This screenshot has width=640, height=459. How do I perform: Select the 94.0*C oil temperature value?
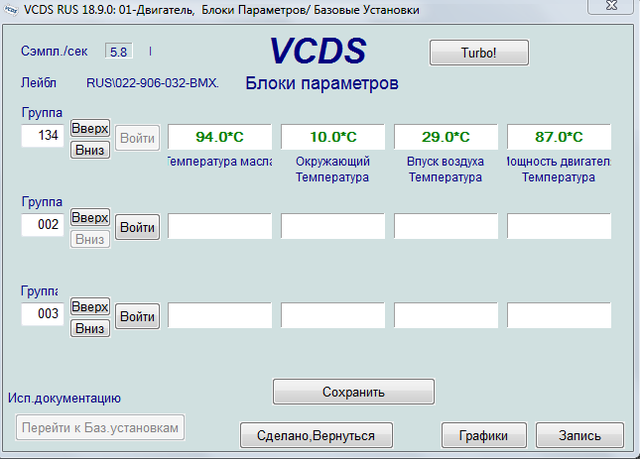point(220,137)
